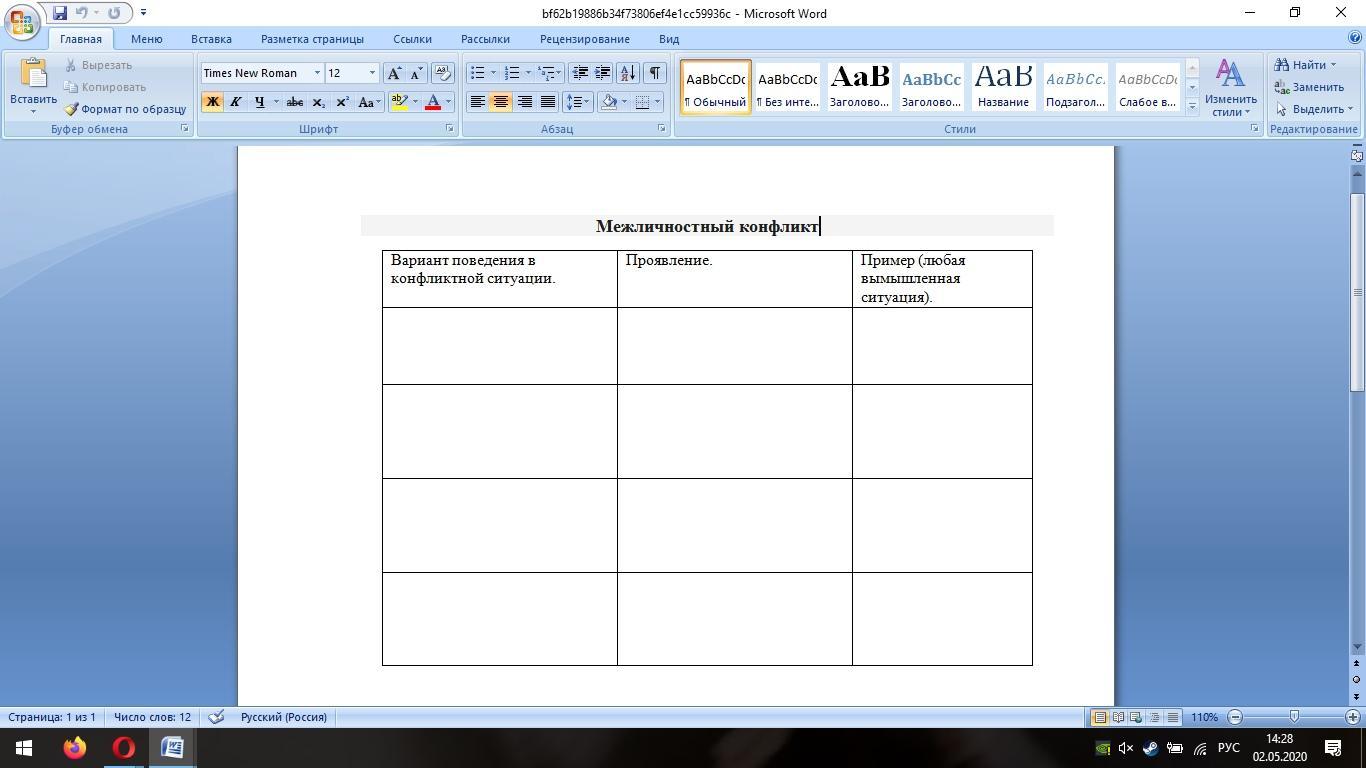Image resolution: width=1366 pixels, height=768 pixels.
Task: Click the zoom slider handle
Action: [1294, 717]
